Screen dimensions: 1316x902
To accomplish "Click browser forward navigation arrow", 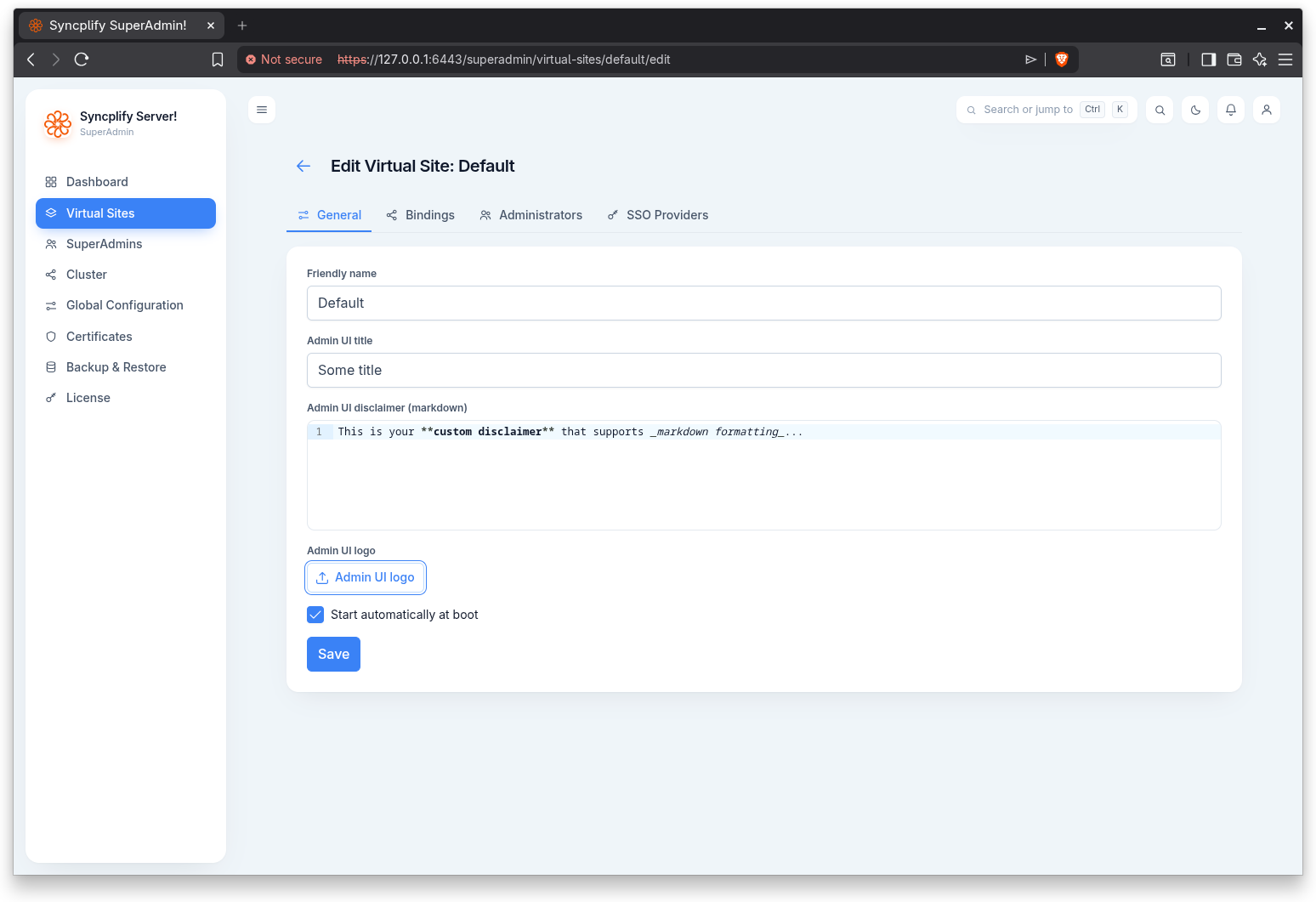I will click(56, 60).
